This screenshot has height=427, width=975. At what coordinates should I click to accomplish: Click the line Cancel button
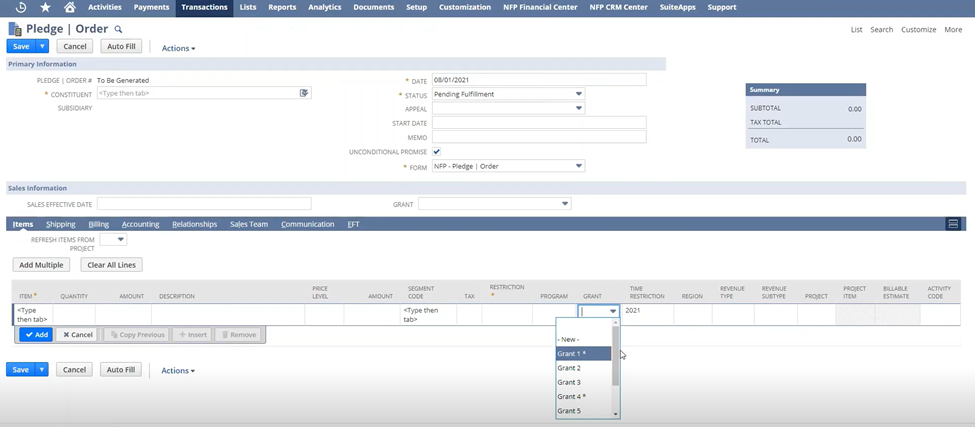pyautogui.click(x=77, y=334)
